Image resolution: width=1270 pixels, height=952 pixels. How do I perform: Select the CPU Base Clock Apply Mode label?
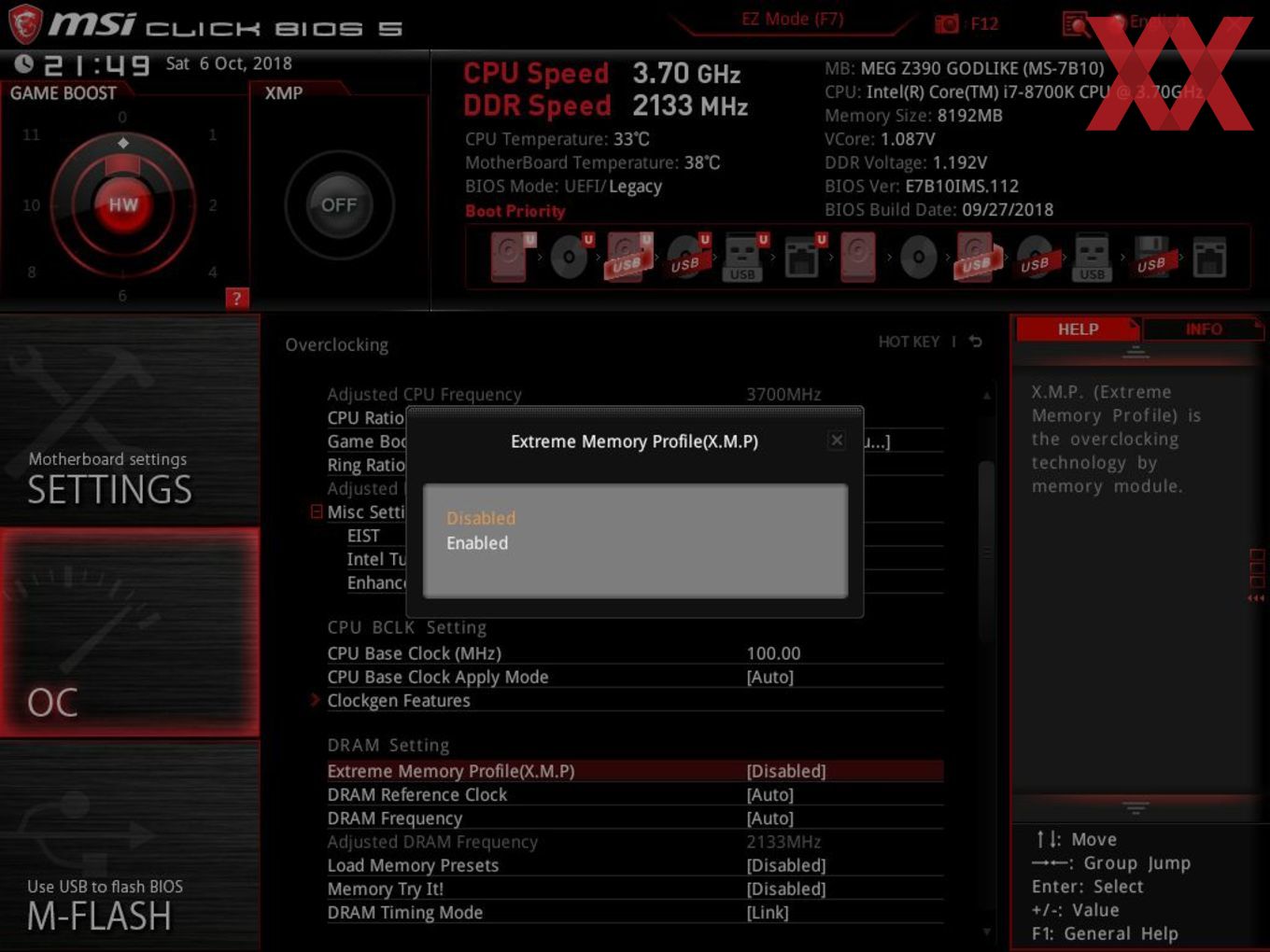(x=438, y=677)
